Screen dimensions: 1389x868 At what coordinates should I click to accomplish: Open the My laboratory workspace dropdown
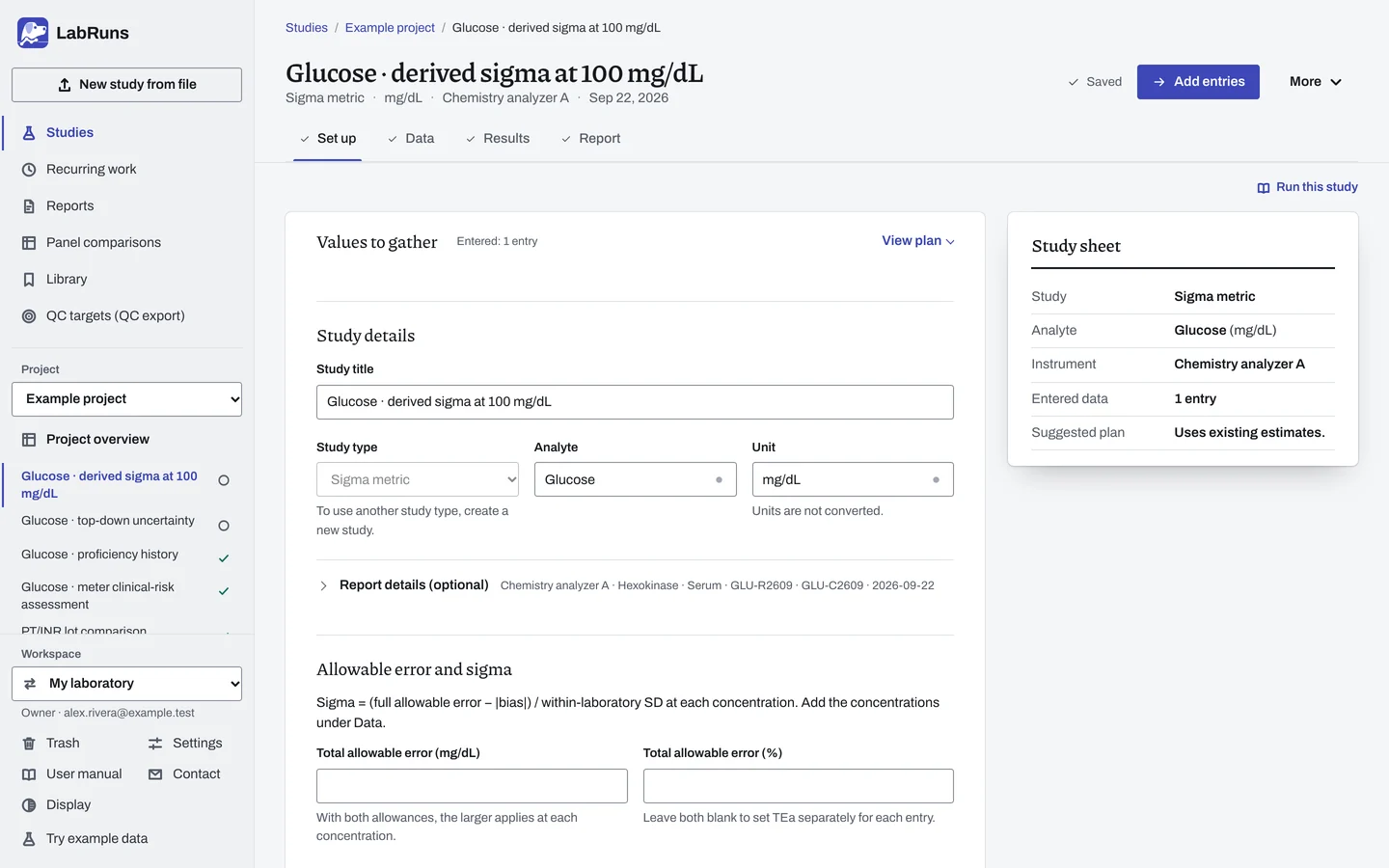tap(126, 684)
